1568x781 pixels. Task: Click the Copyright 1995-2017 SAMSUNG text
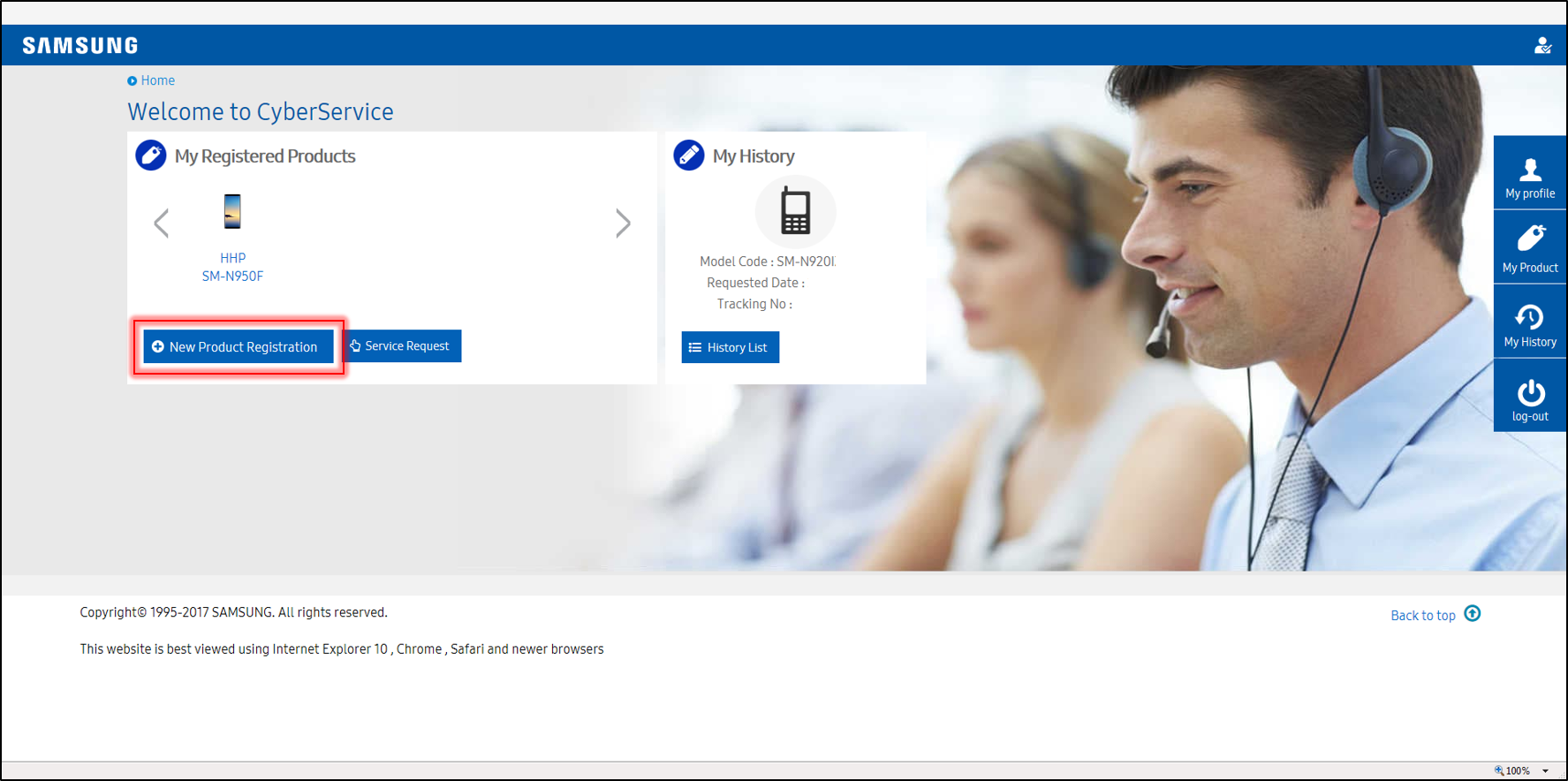tap(233, 612)
